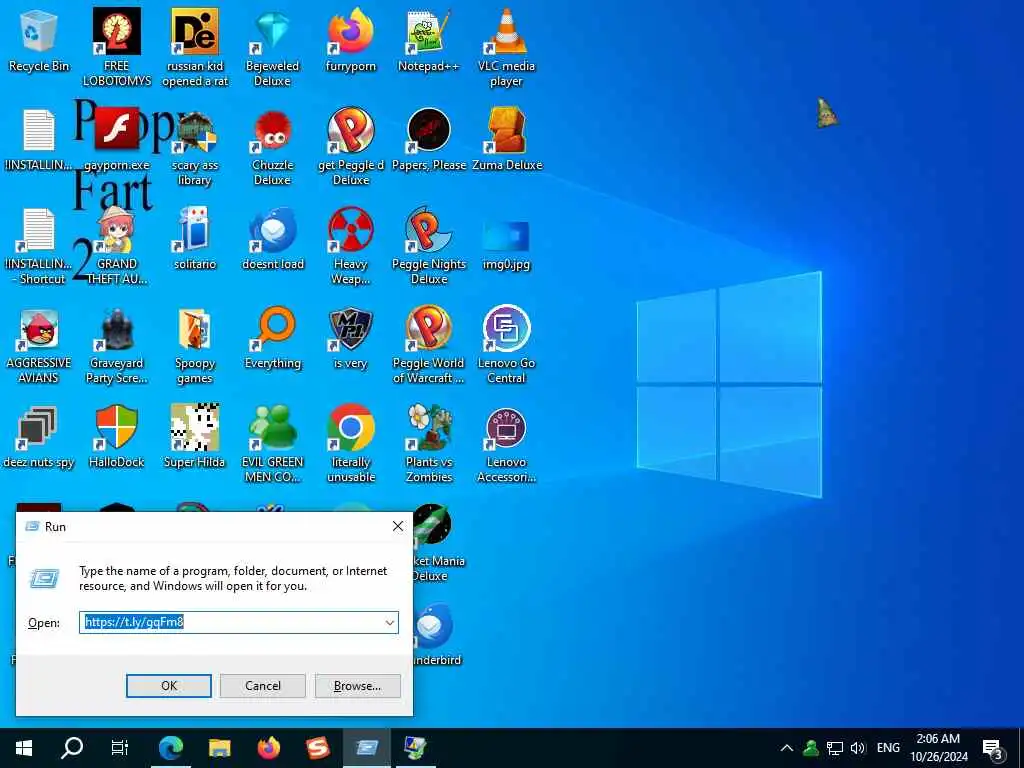Select '!INSTALLIN... - Shortcut' desktop icon
1024x768 pixels.
[x=39, y=247]
